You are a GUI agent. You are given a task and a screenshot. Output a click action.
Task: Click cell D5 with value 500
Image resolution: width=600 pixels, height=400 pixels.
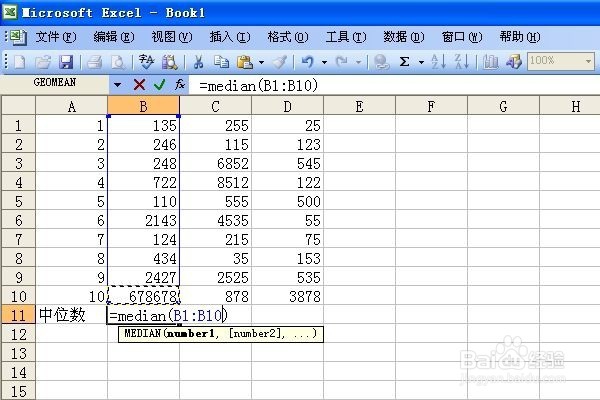(x=287, y=201)
